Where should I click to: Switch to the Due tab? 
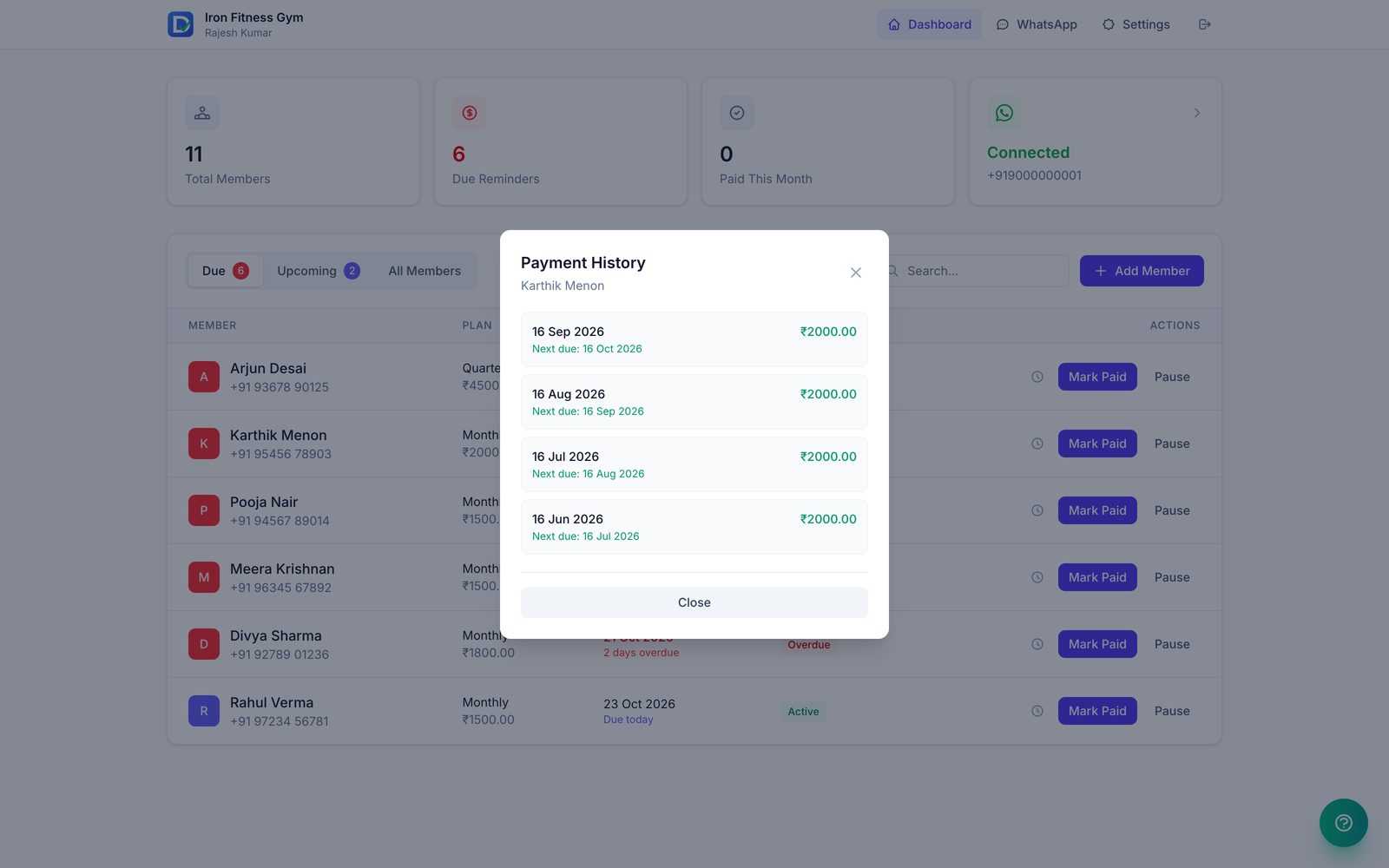coord(225,271)
